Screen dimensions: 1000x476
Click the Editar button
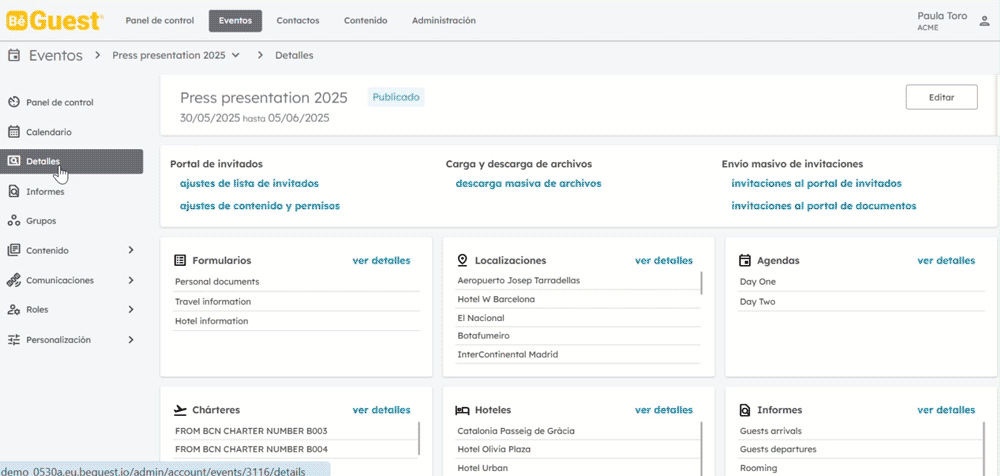(x=941, y=98)
